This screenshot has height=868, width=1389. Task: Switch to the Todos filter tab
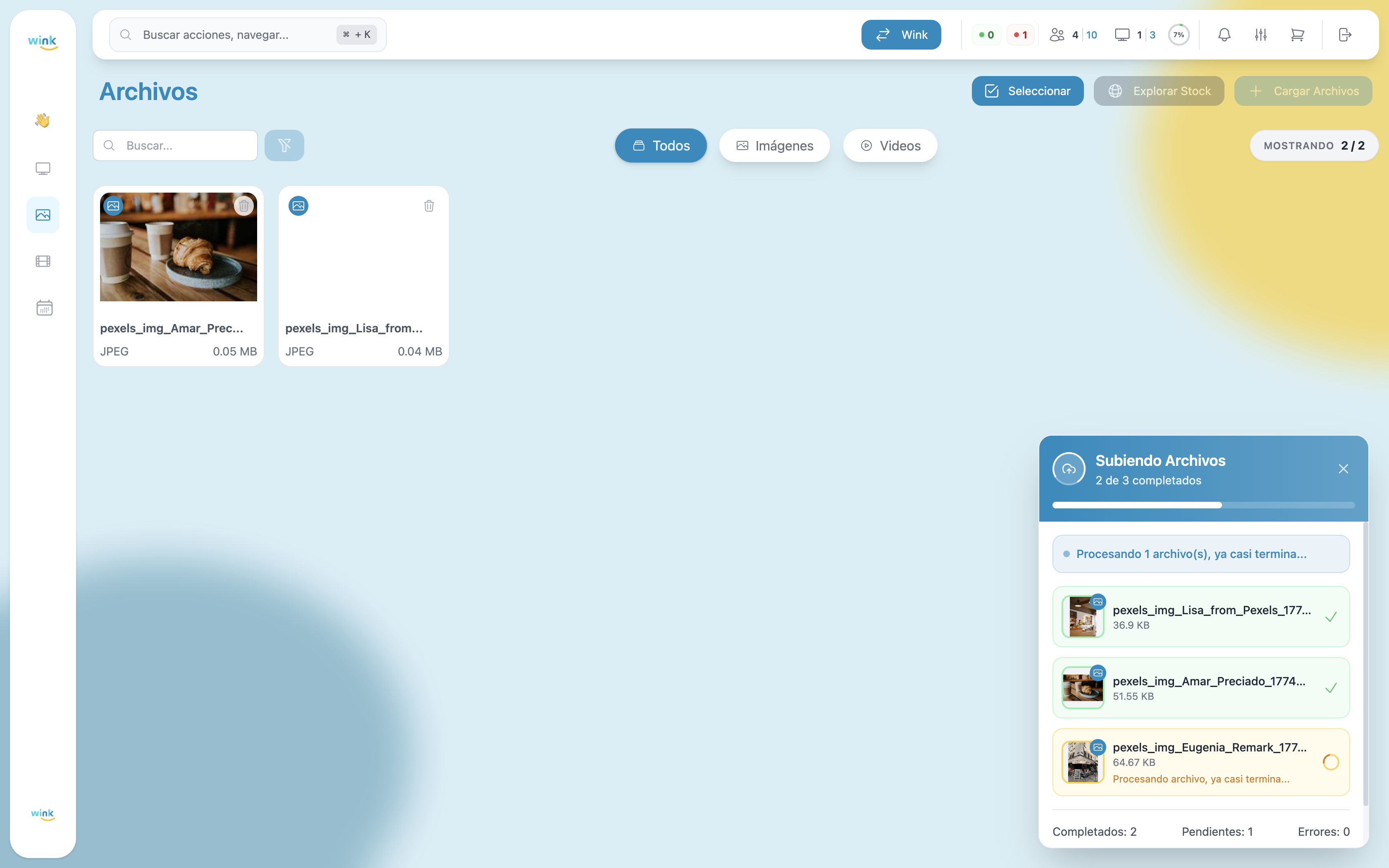pos(661,146)
